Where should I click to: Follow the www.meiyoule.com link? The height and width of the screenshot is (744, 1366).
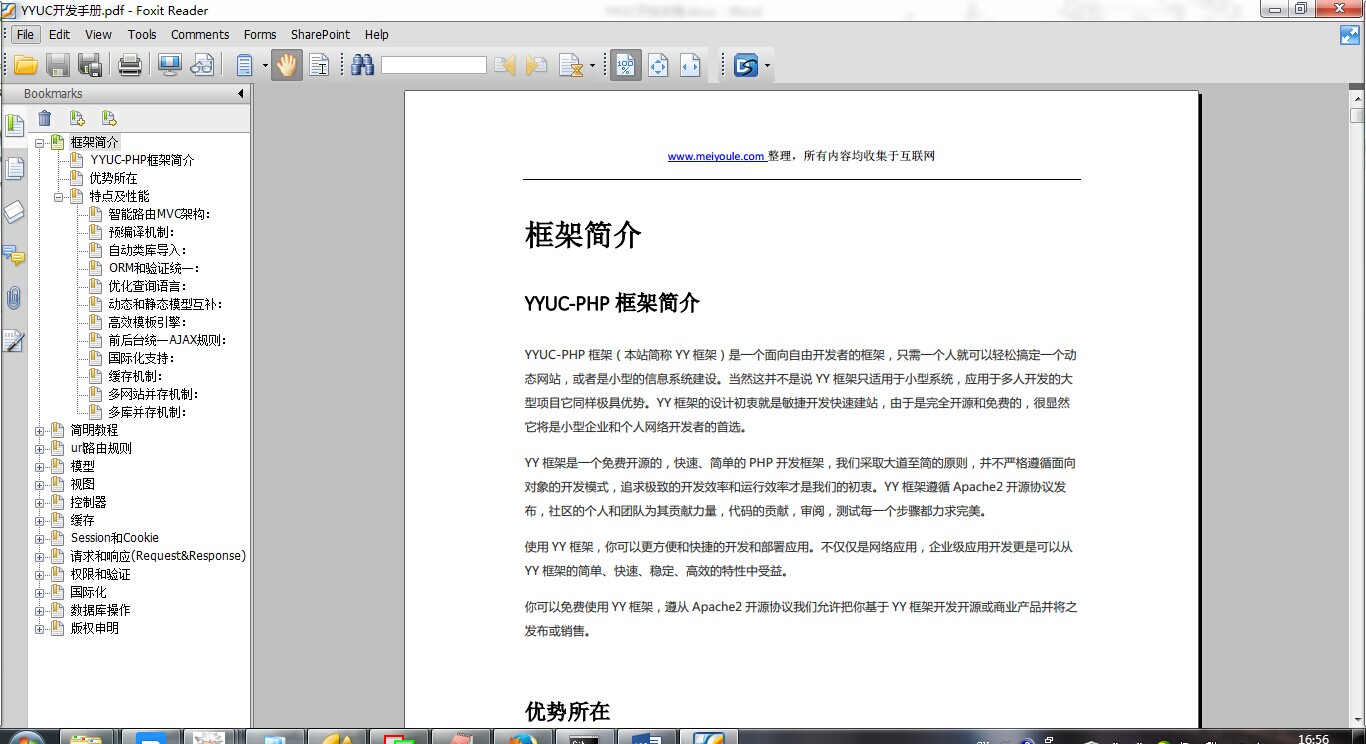[716, 156]
